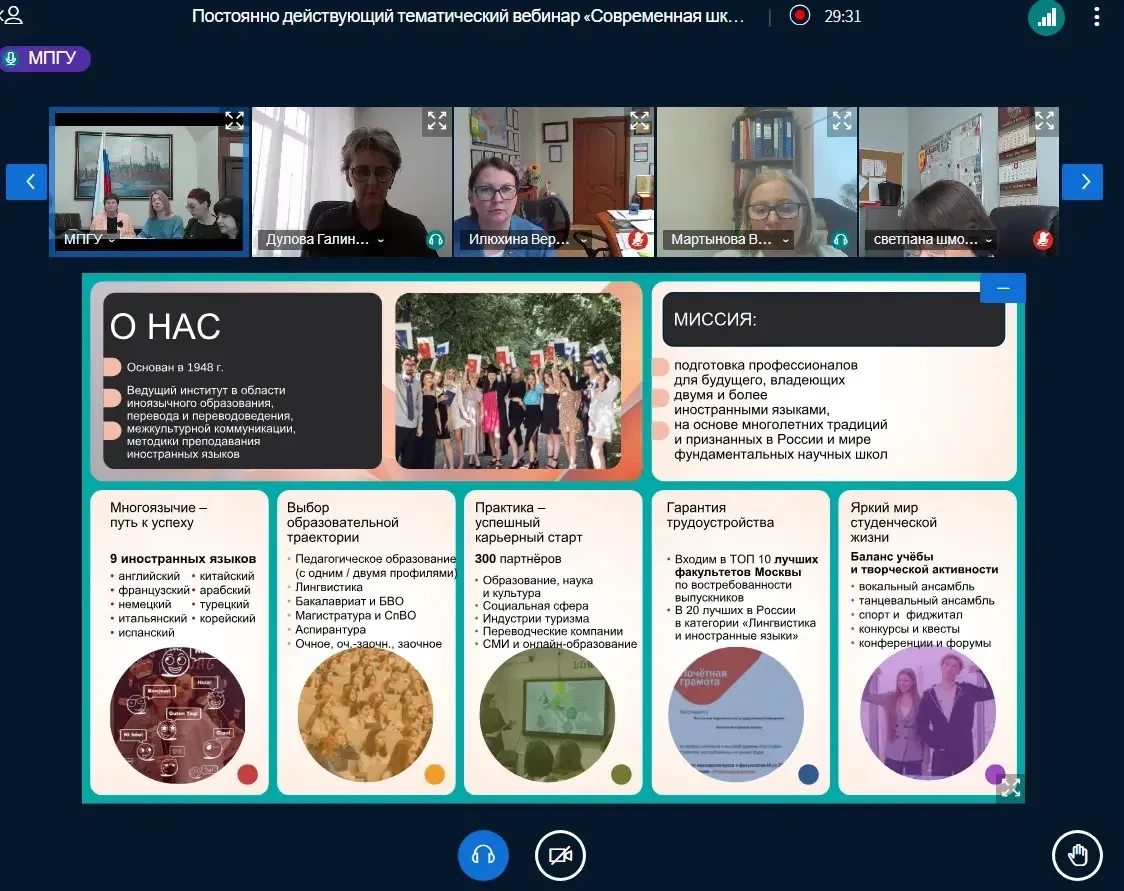The height and width of the screenshot is (891, 1124).
Task: Click светлана шмо muted microphone icon
Action: pos(1043,240)
